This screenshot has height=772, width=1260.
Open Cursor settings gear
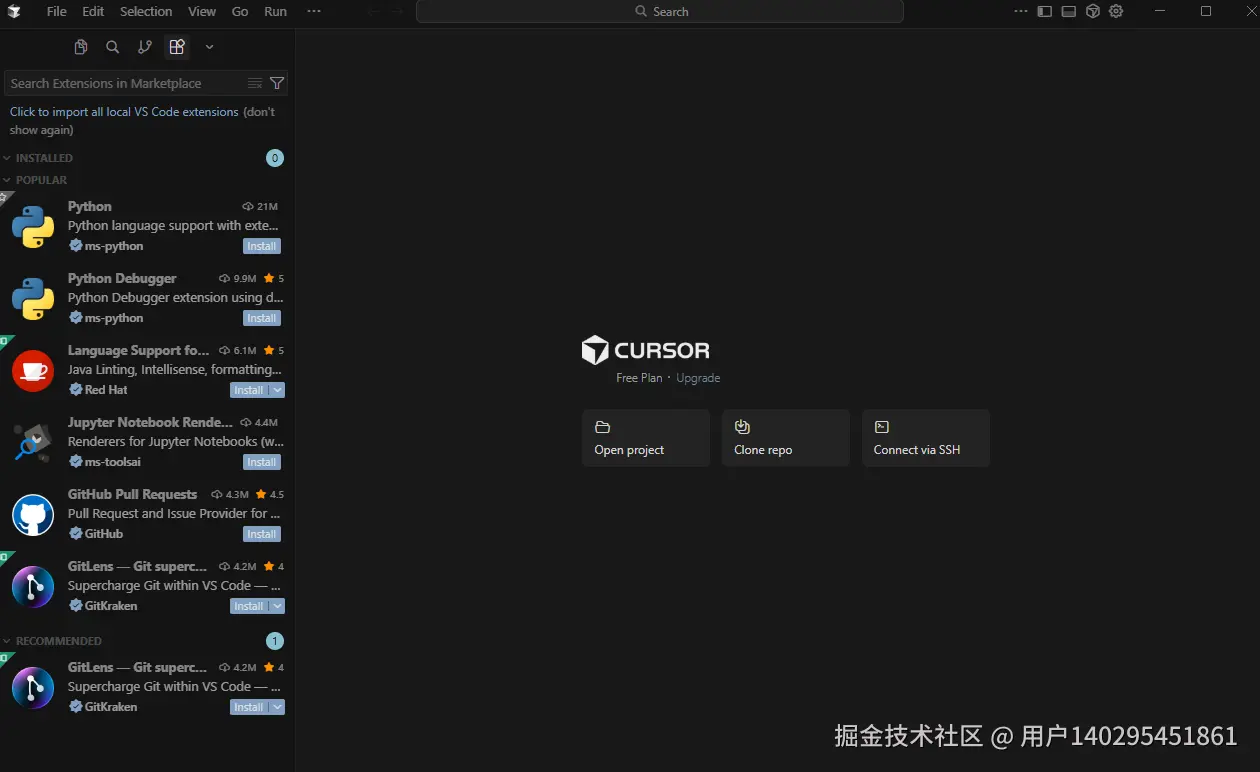[1117, 12]
